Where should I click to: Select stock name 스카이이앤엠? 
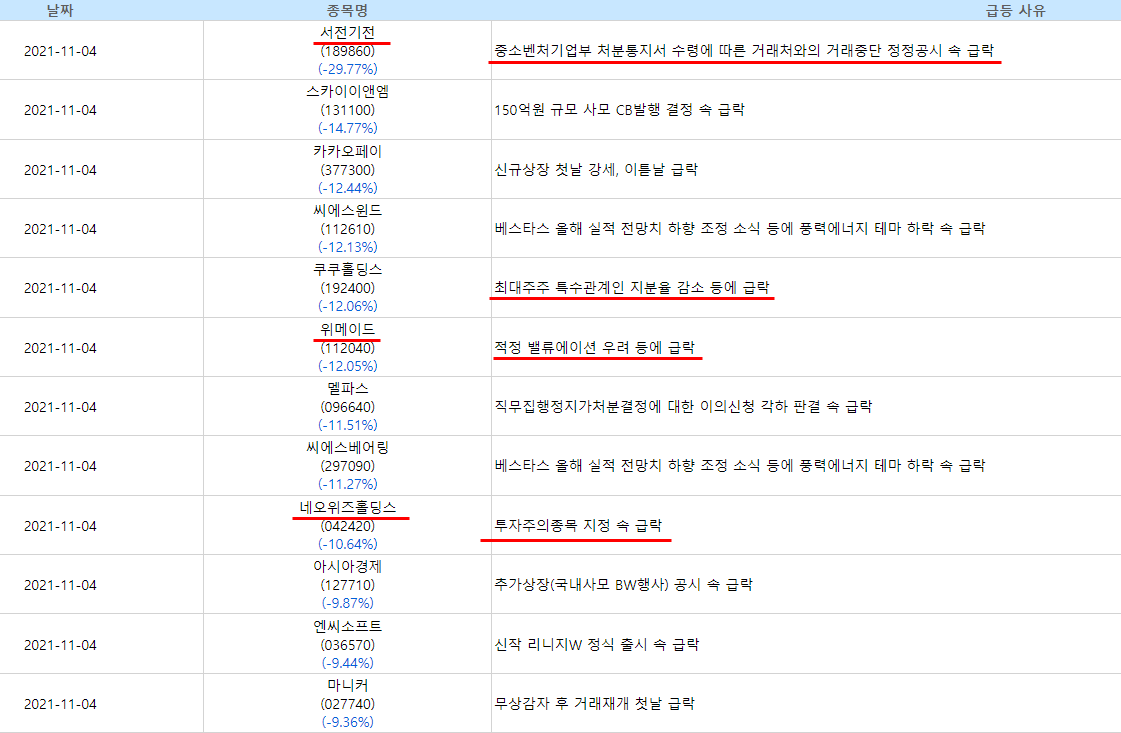tap(347, 92)
